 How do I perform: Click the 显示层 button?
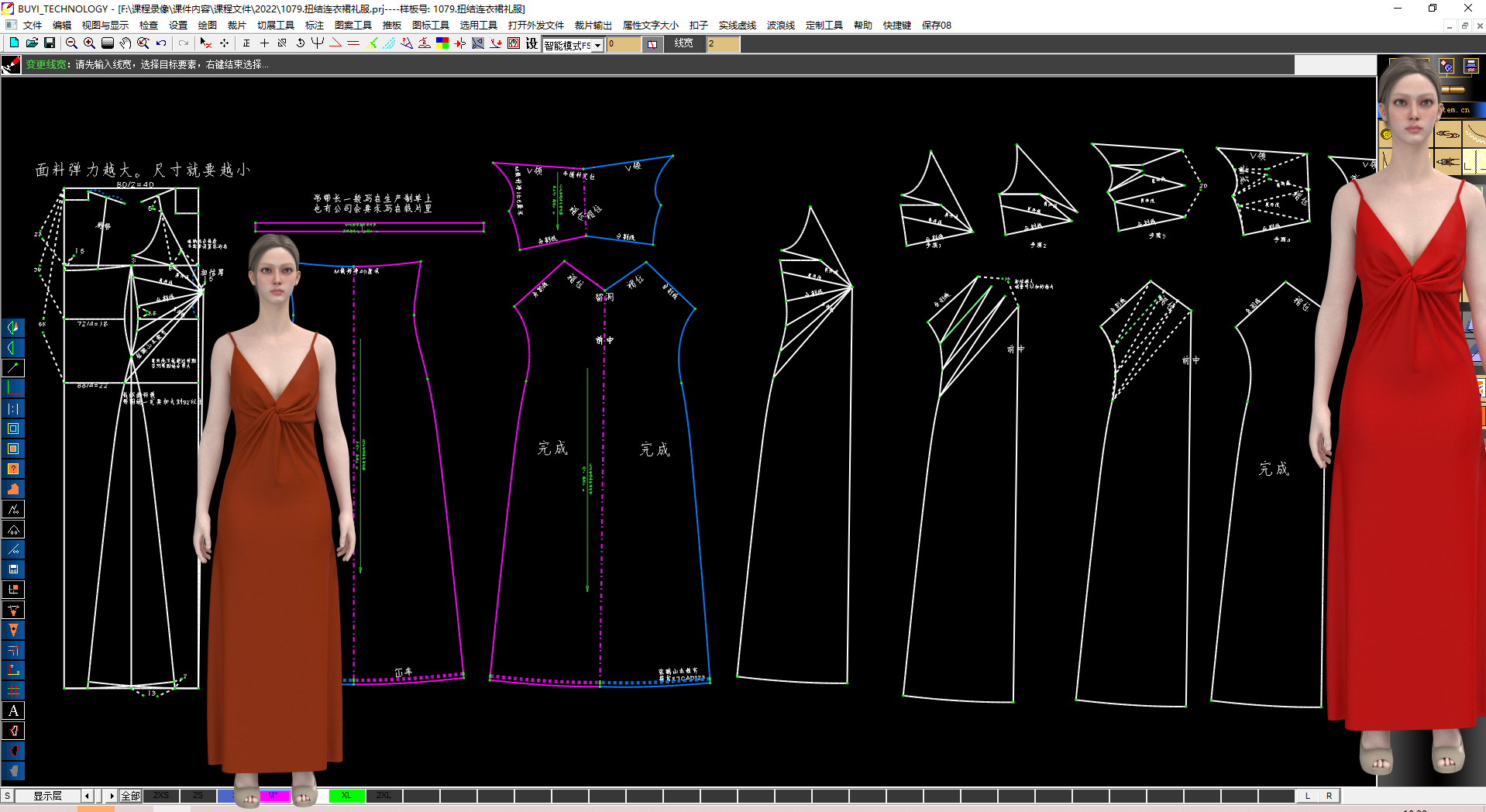pos(47,796)
